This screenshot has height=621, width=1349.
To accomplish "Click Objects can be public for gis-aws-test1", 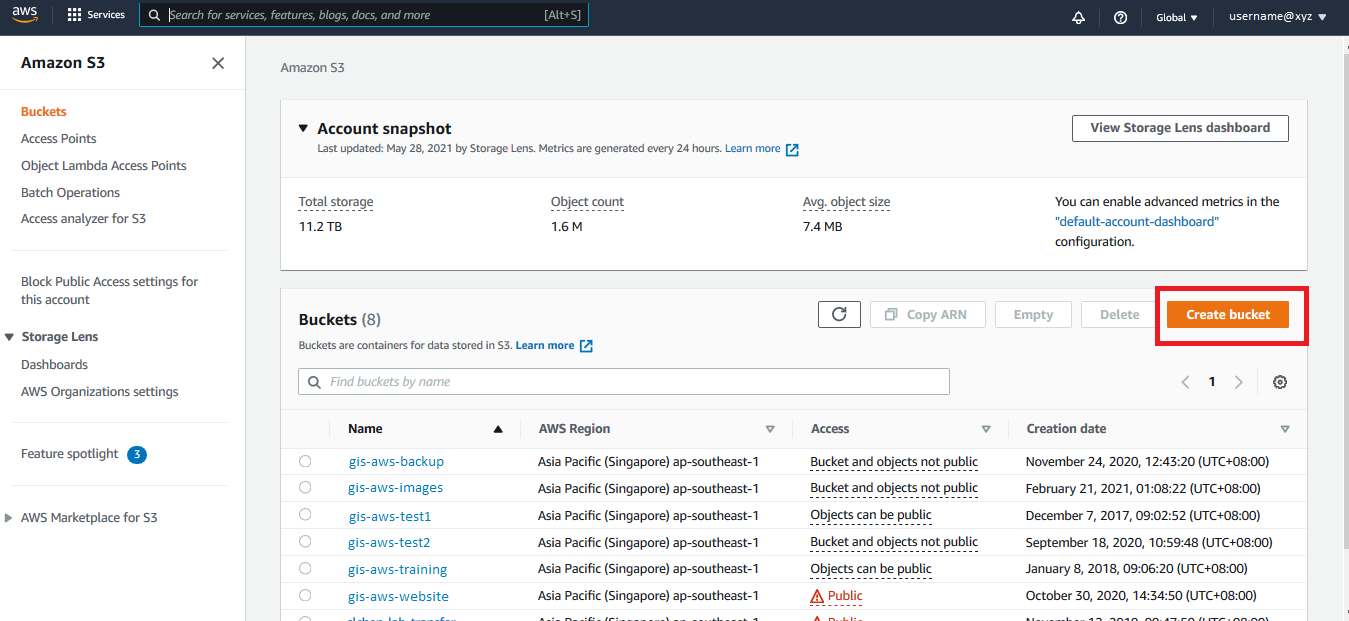I will [x=871, y=515].
